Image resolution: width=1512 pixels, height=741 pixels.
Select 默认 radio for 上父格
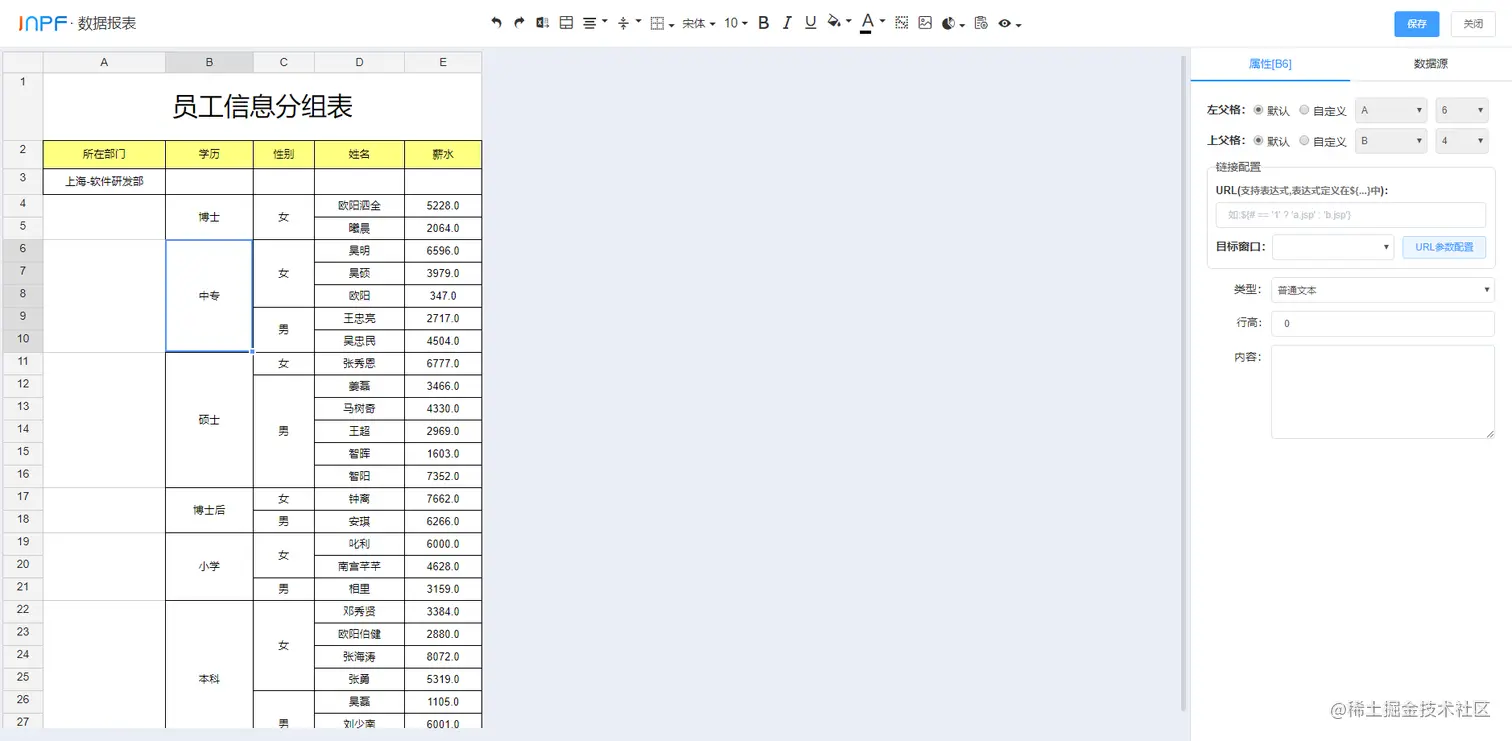pyautogui.click(x=1257, y=141)
